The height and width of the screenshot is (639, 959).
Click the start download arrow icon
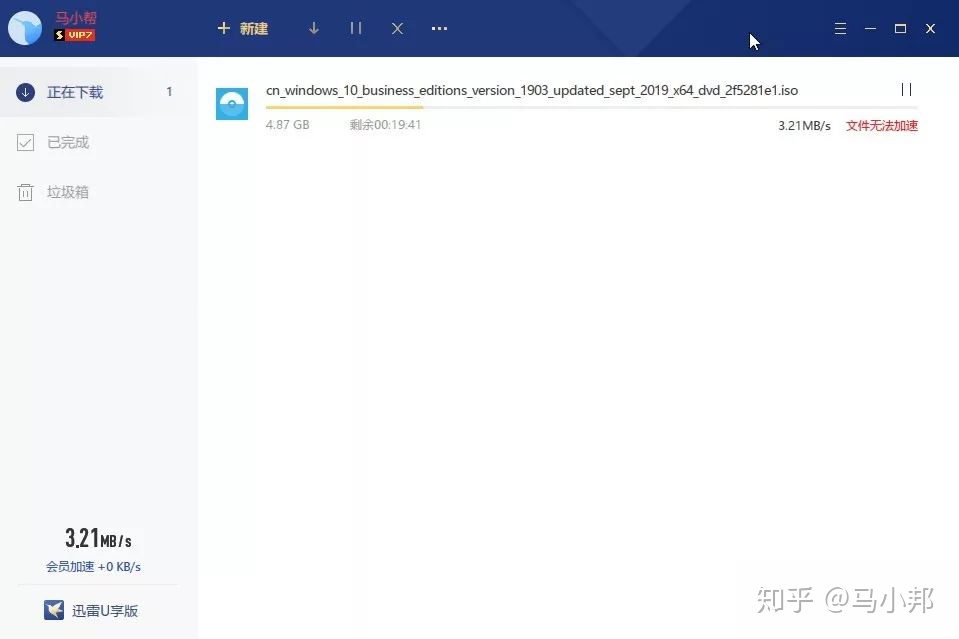(x=314, y=29)
